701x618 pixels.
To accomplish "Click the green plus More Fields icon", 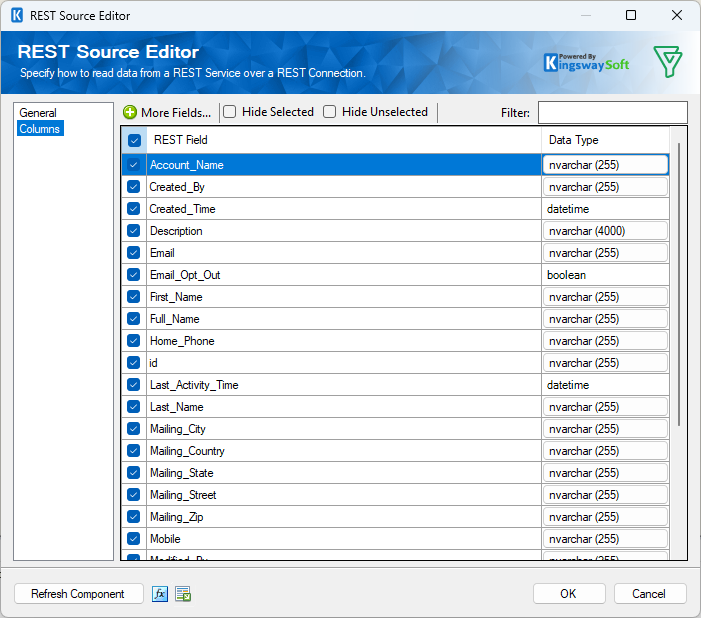I will coord(130,112).
